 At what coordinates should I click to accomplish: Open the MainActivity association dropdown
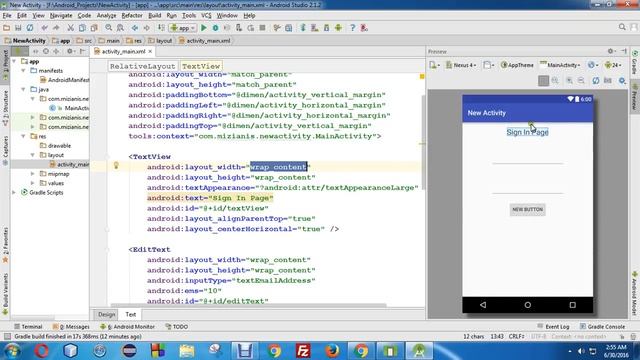[x=560, y=65]
